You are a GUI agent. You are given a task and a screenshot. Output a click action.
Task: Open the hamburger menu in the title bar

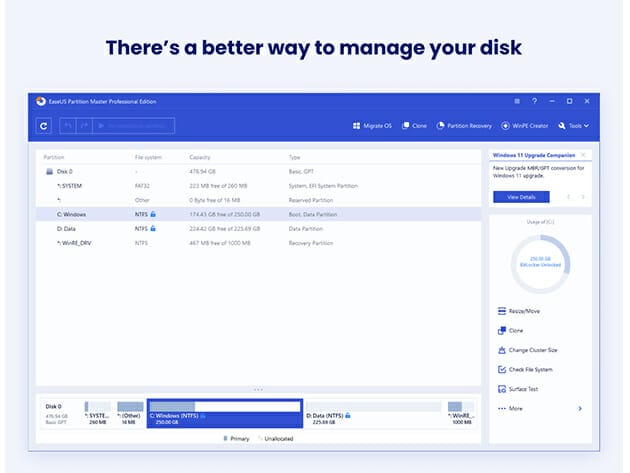517,101
